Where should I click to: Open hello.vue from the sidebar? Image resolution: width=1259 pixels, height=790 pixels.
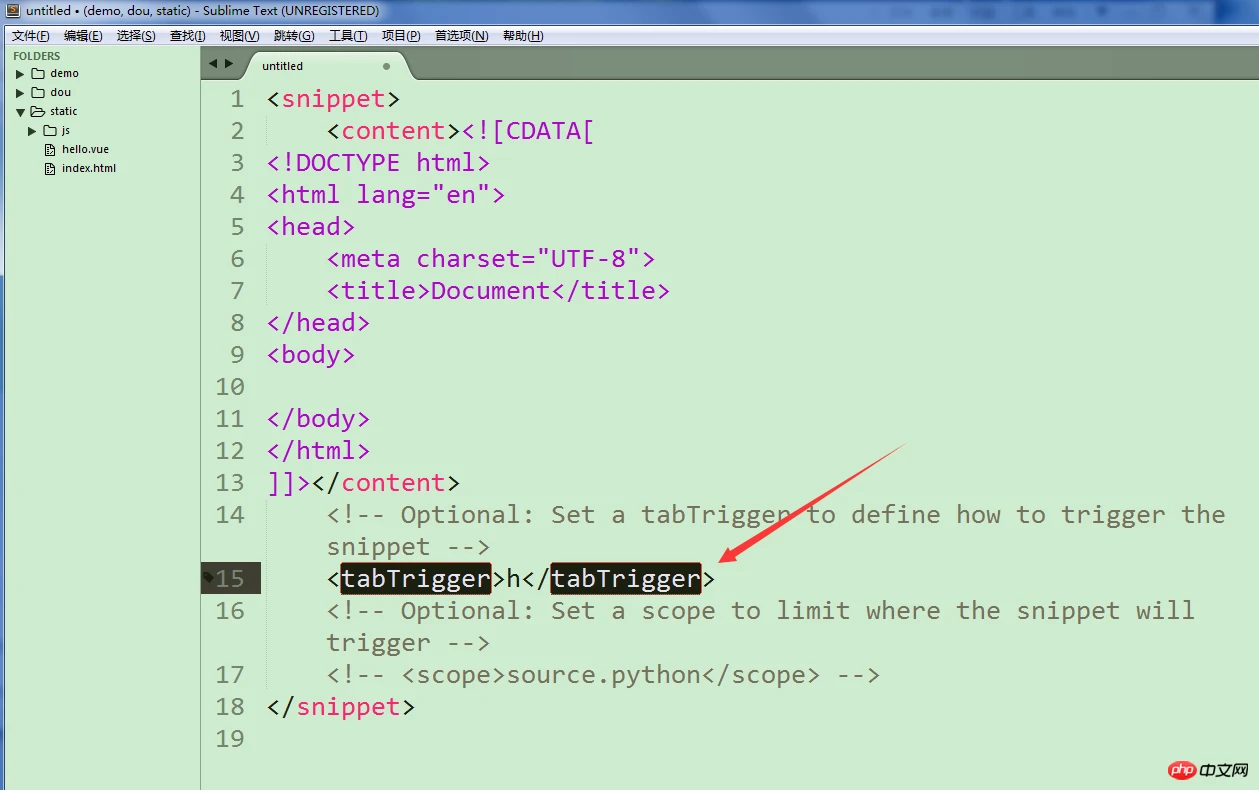tap(85, 149)
